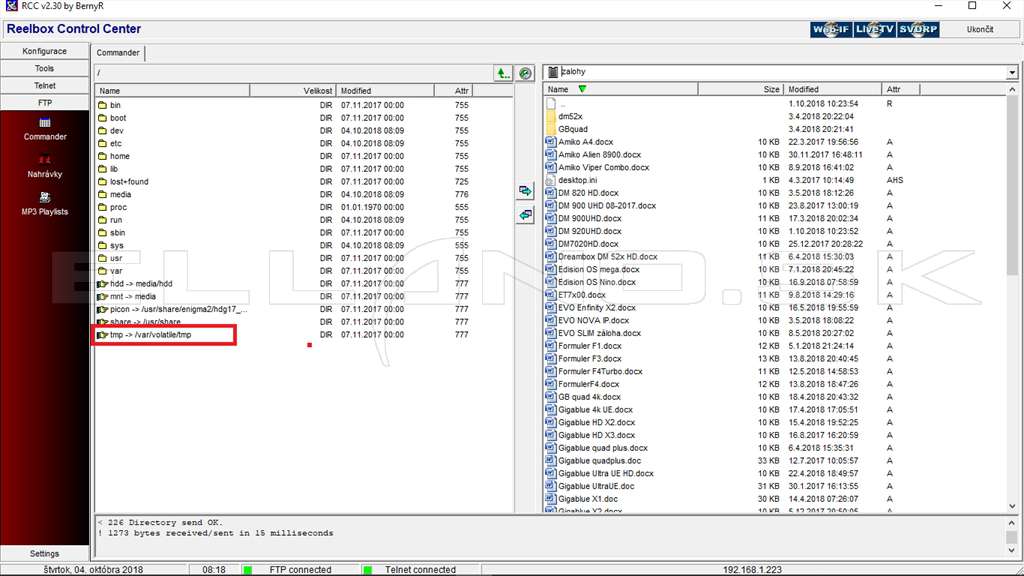The image size is (1024, 576).
Task: Open the Tools menu section
Action: click(44, 69)
